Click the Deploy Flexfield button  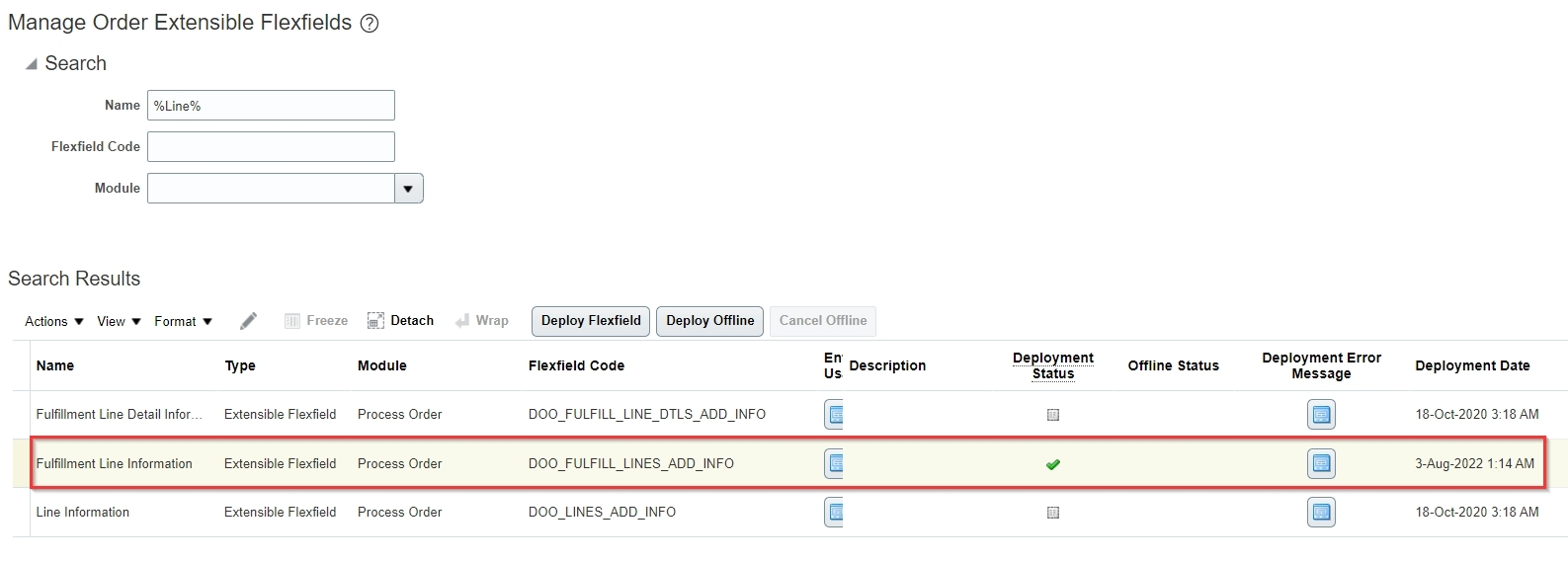591,321
